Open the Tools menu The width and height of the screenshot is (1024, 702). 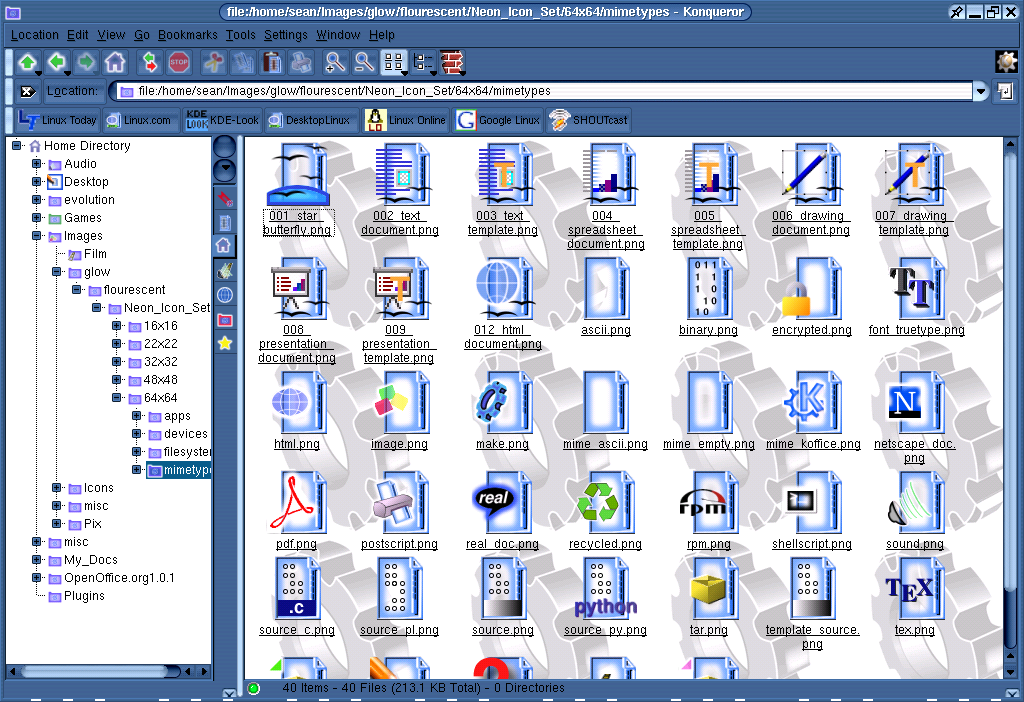click(x=240, y=35)
